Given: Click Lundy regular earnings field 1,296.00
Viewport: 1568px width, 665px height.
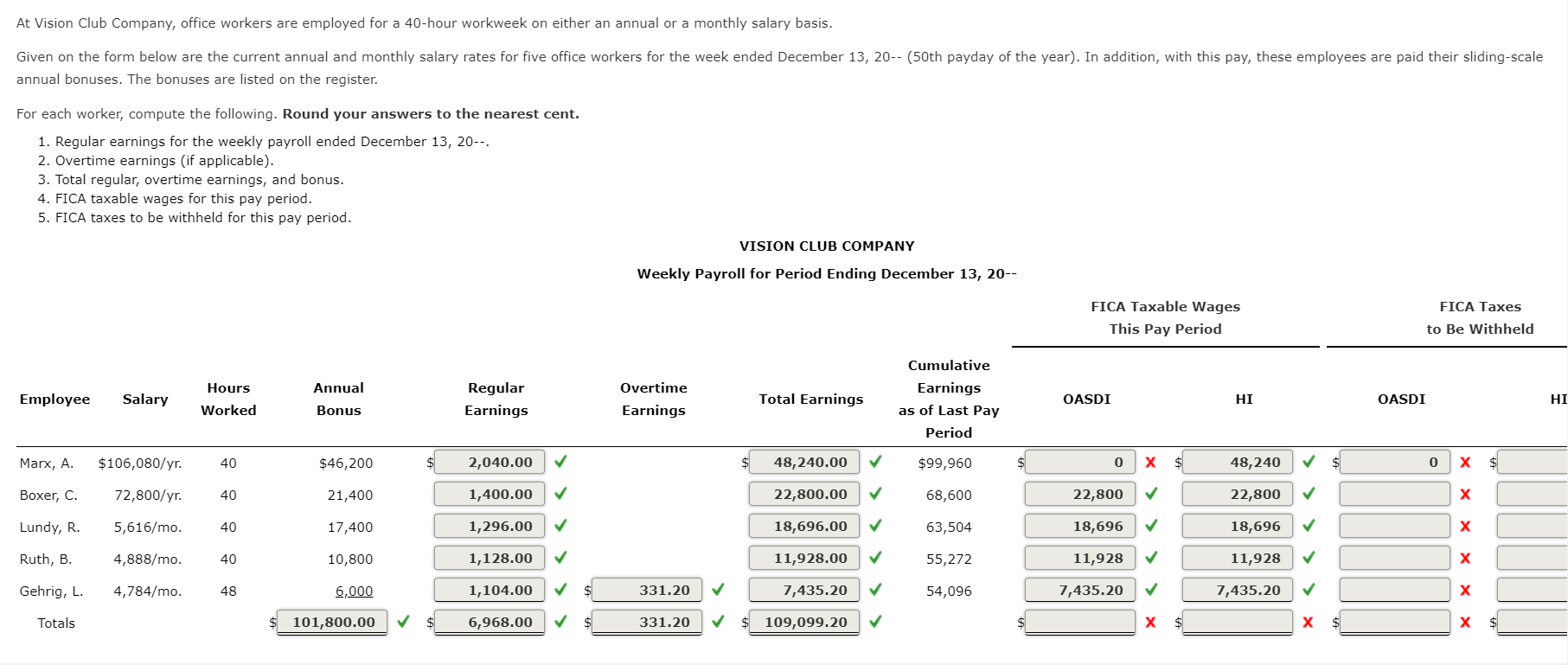Looking at the screenshot, I should (490, 526).
